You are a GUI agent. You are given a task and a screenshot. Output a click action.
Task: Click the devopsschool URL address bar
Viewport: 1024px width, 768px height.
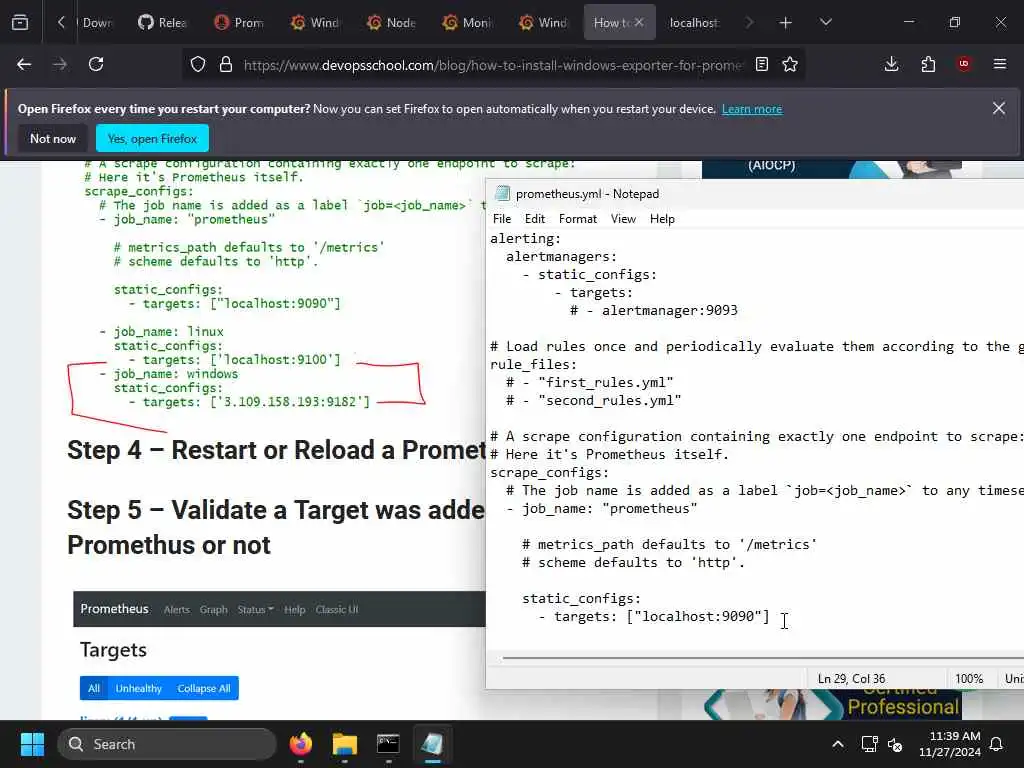(493, 65)
